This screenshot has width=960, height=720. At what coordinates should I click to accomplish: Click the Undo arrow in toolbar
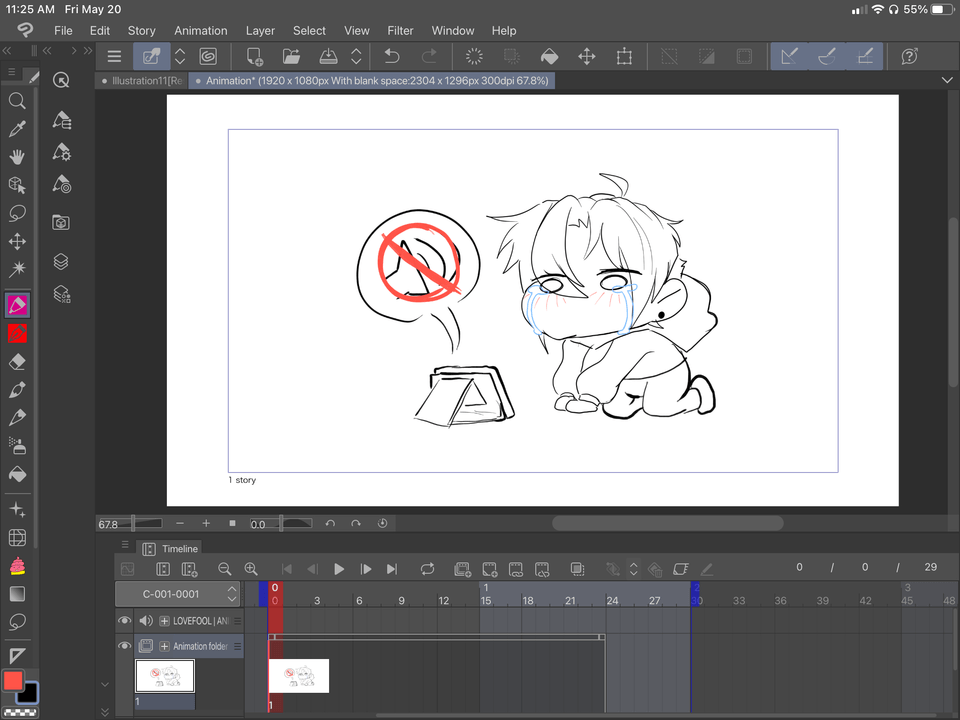[392, 57]
